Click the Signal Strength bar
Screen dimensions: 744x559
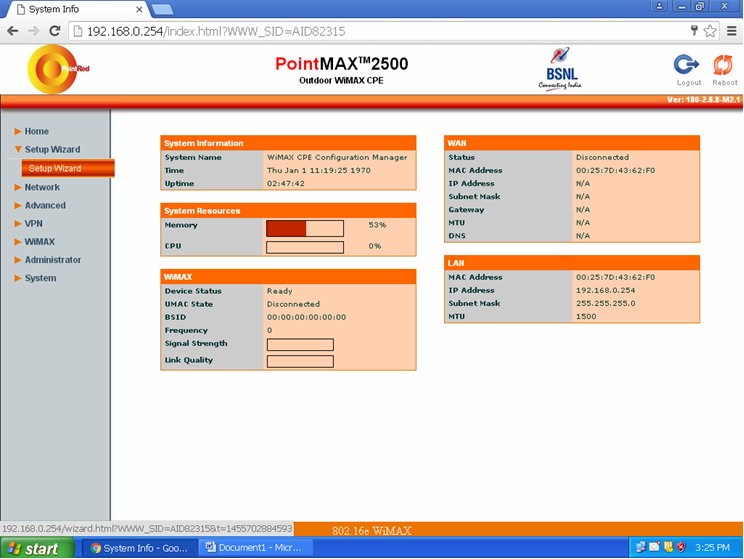point(300,345)
